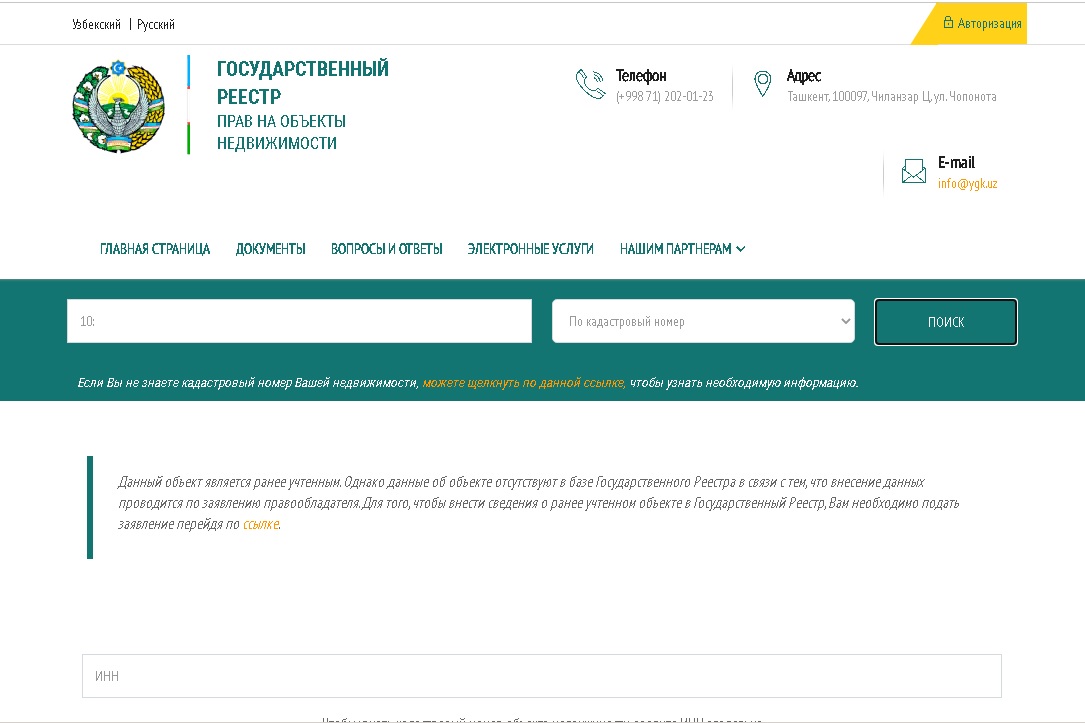
Task: Go to Главная страница
Action: click(155, 249)
